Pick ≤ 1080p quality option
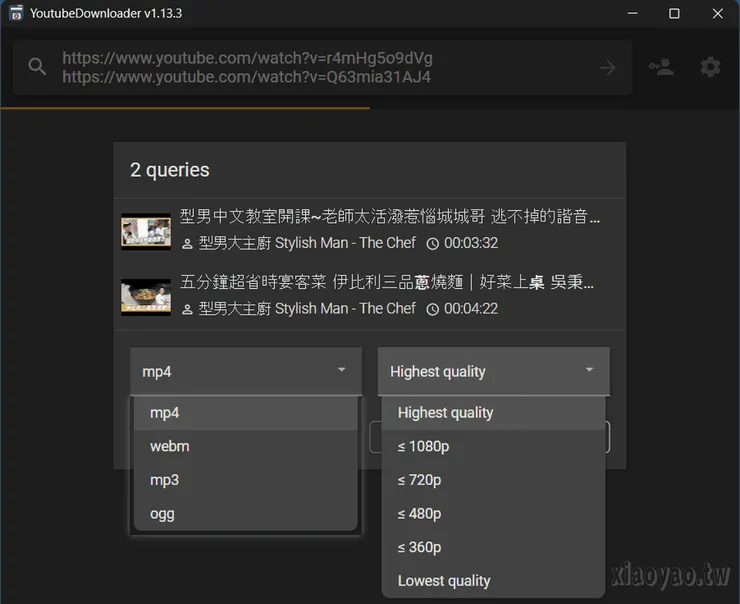The image size is (740, 604). [x=493, y=446]
